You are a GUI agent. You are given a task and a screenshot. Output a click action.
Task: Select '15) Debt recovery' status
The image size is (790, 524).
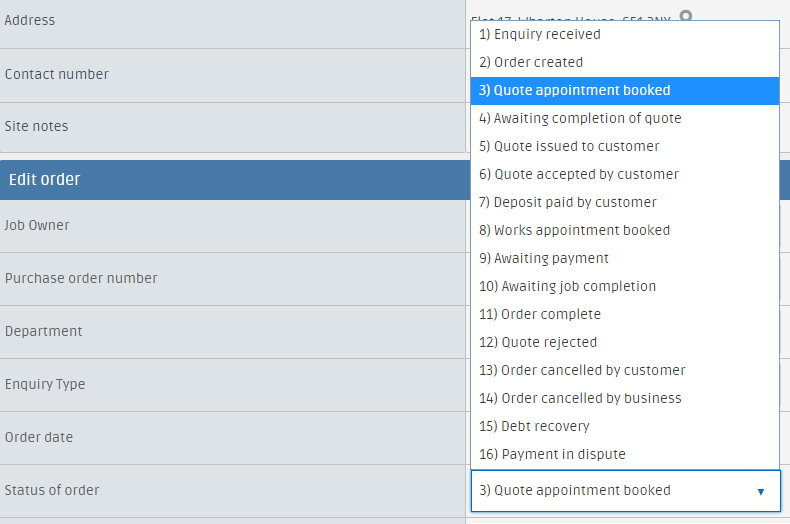(625, 426)
